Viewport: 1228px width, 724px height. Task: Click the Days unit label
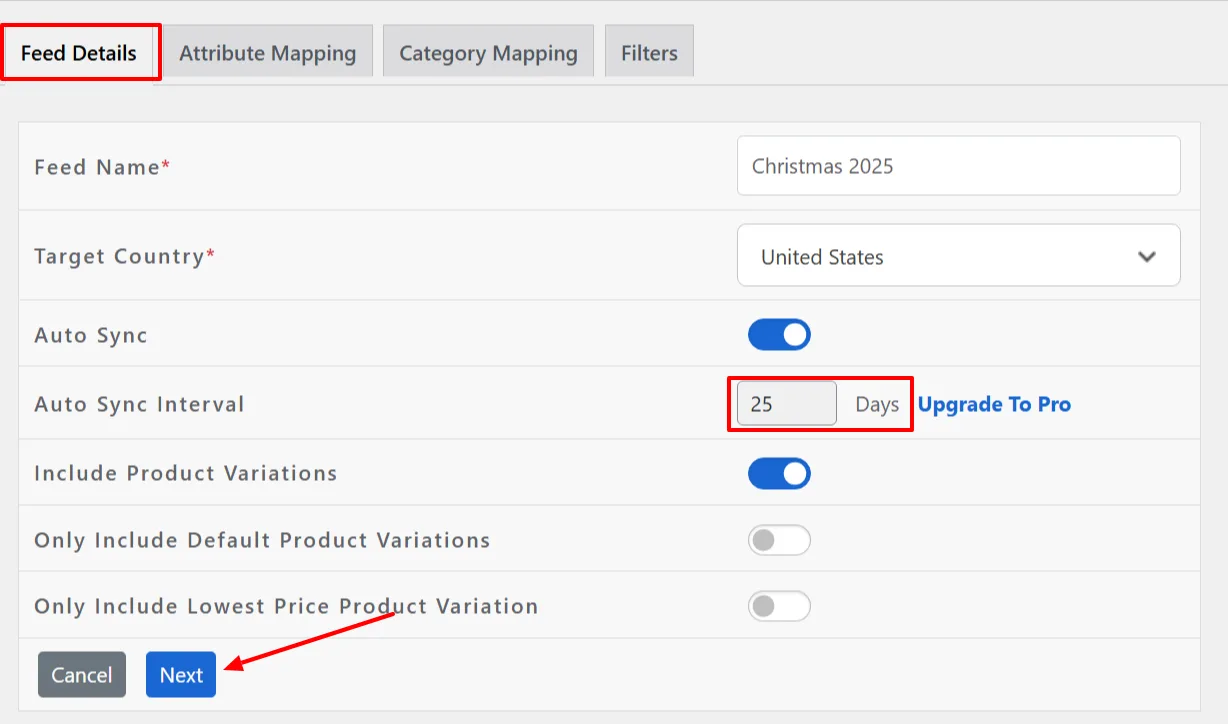876,404
